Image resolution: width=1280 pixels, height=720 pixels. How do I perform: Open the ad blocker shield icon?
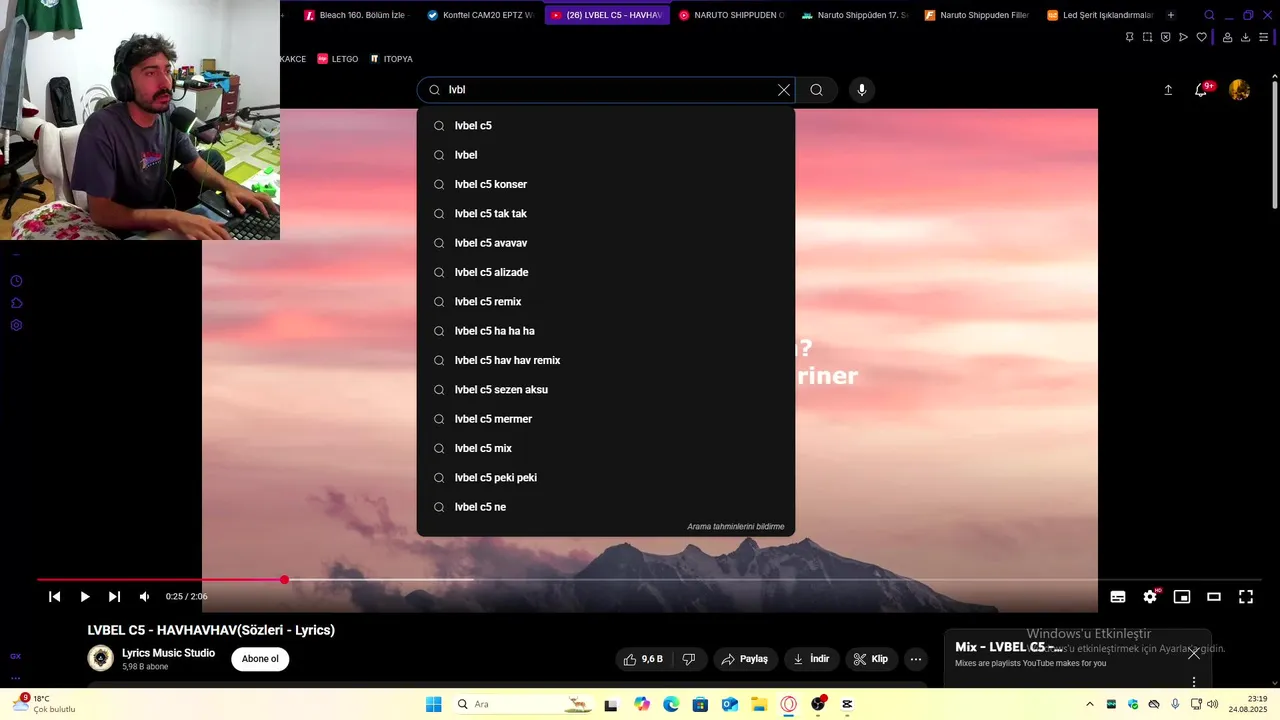[1165, 37]
